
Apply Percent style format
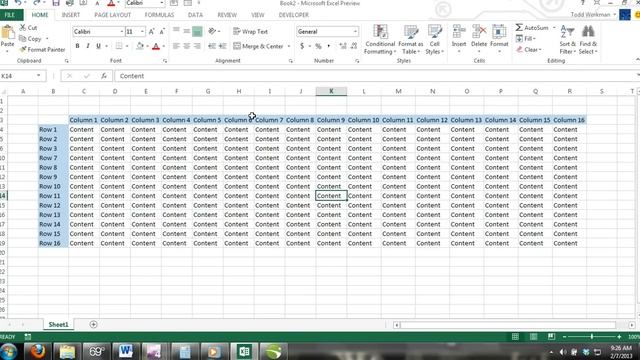[318, 46]
